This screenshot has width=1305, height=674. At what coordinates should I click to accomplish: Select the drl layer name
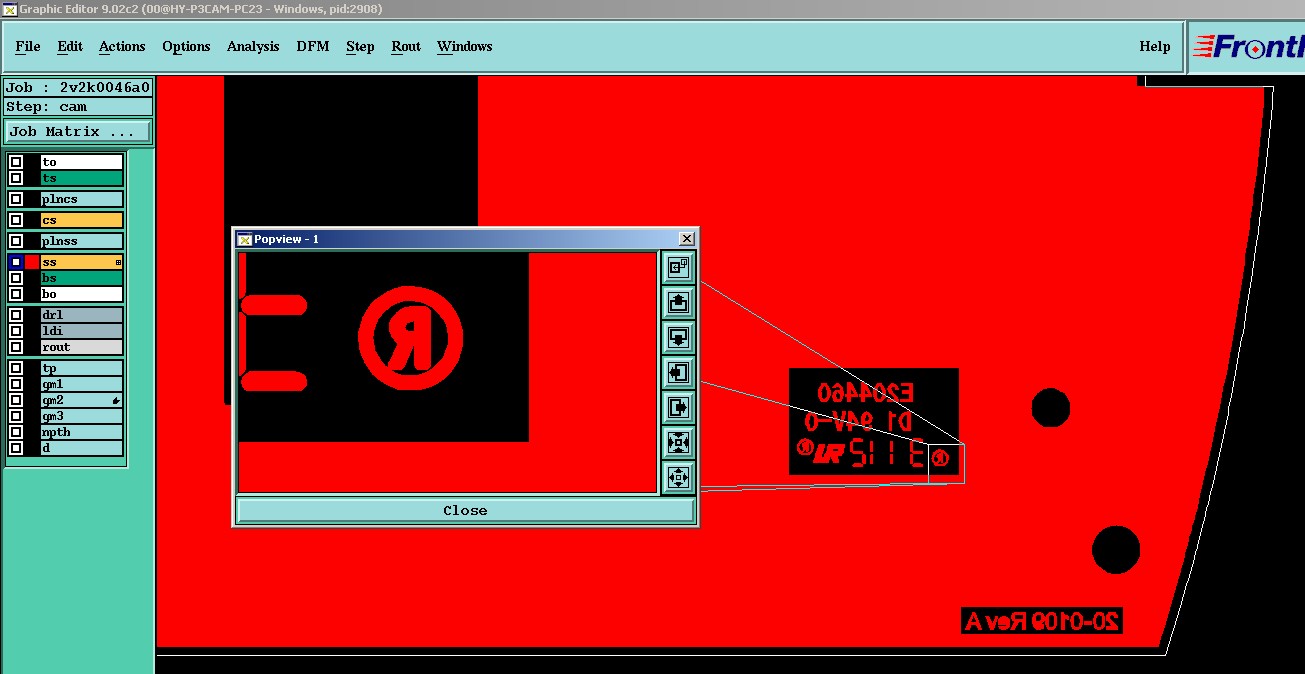coord(82,315)
